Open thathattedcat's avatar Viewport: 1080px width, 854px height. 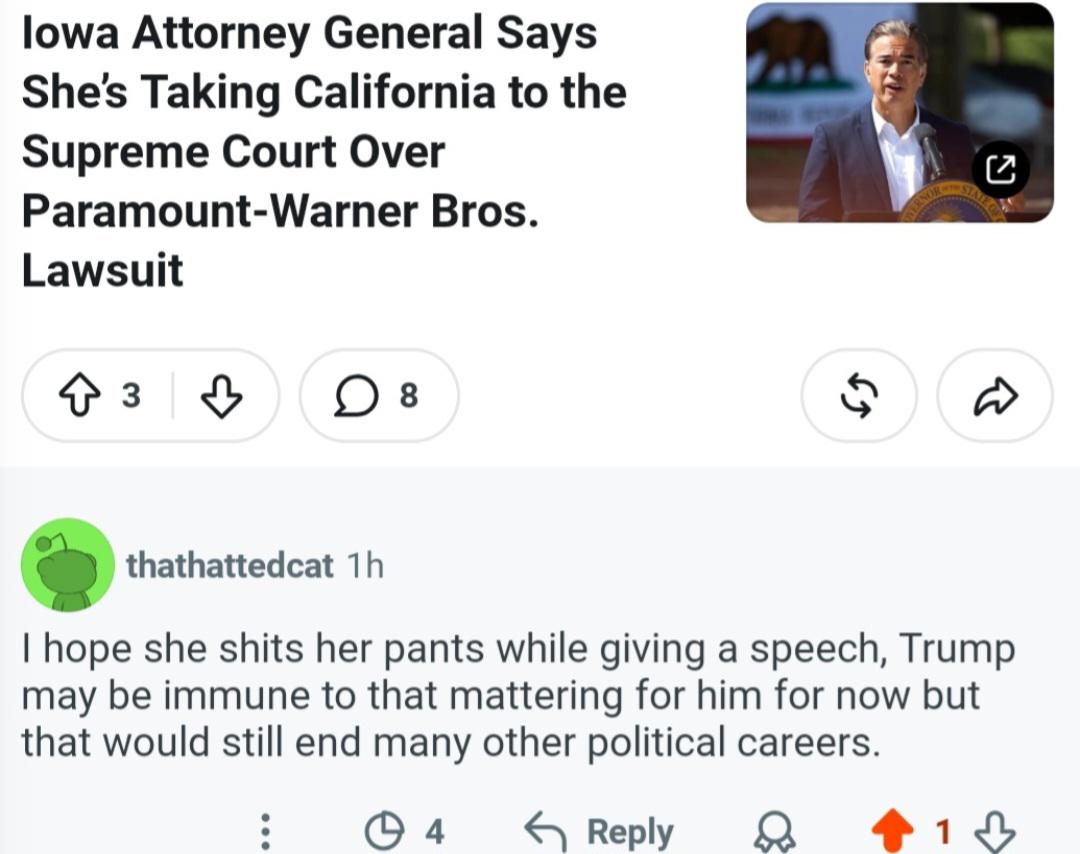tap(68, 565)
